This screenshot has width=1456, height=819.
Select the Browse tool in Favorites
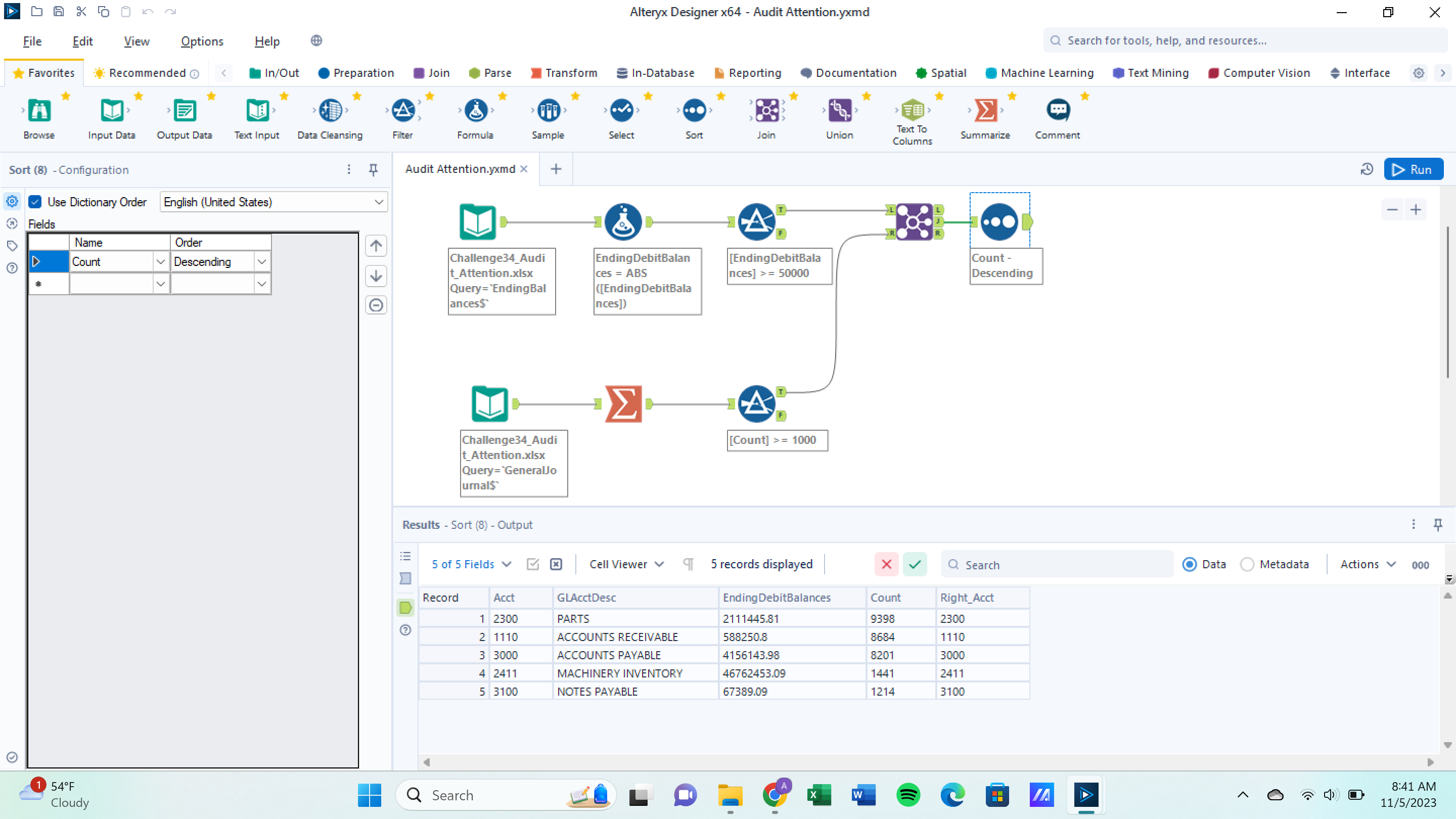(39, 117)
